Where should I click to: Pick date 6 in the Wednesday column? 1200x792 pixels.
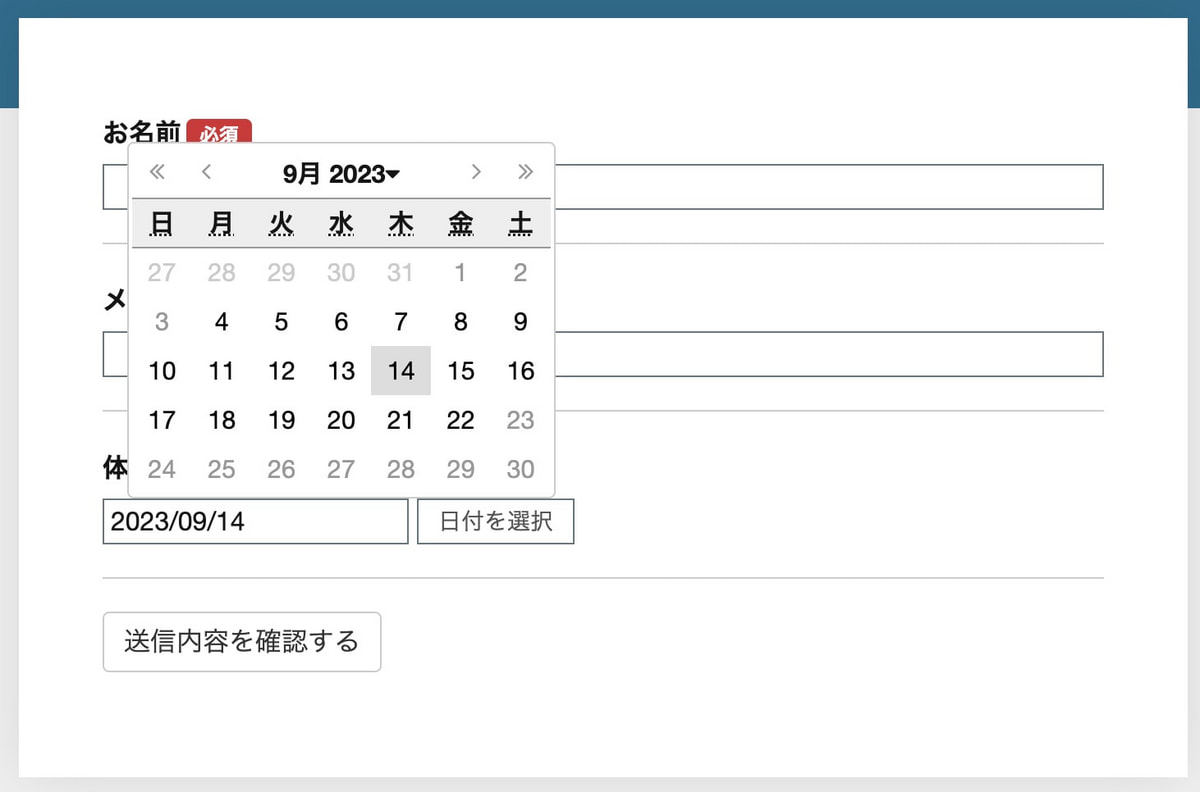point(341,322)
